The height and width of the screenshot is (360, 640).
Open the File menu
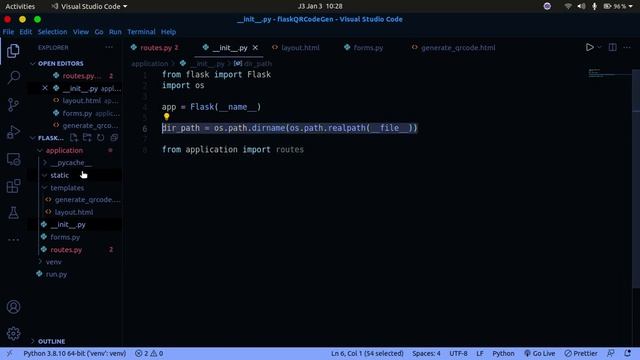[8, 32]
